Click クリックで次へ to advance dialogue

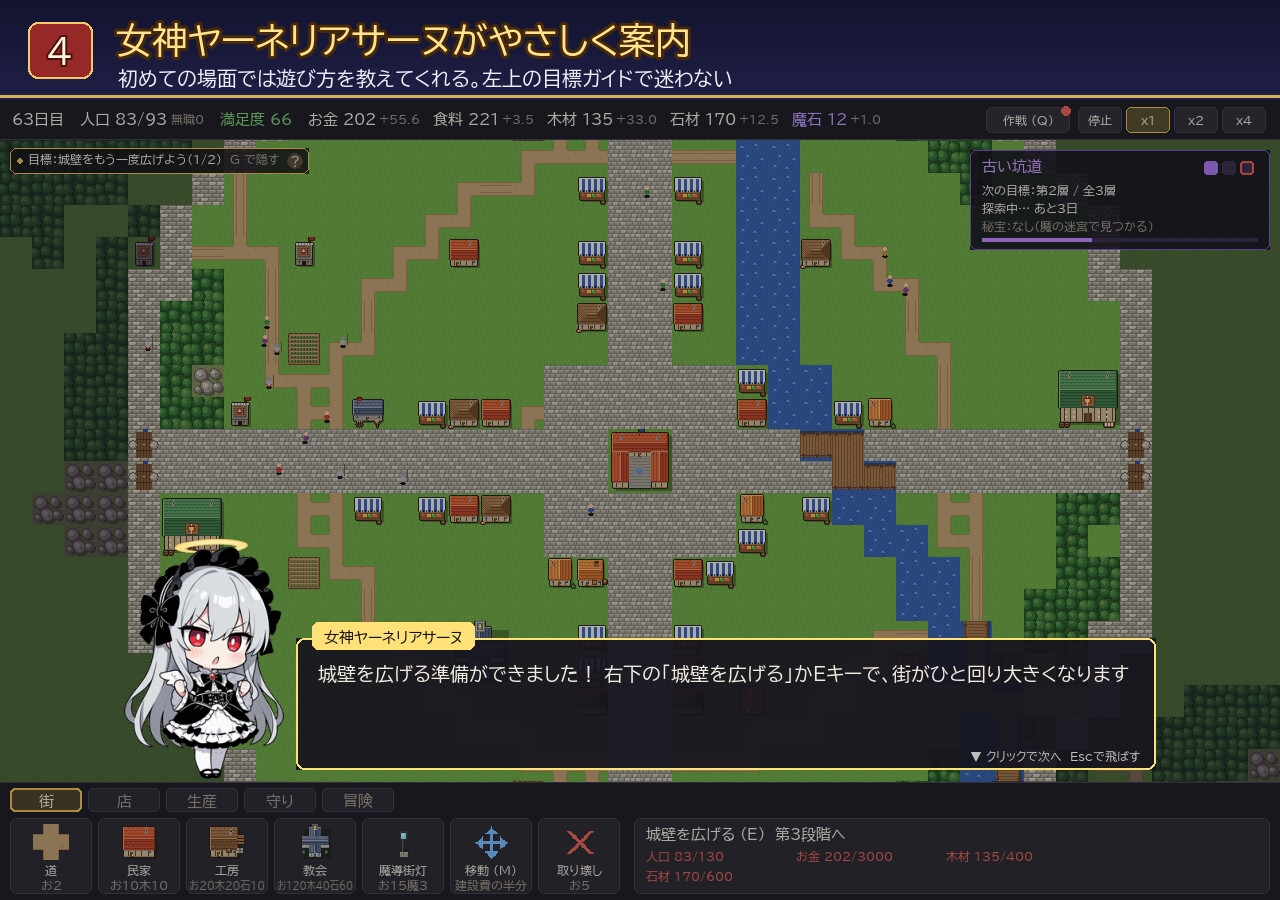(1015, 756)
